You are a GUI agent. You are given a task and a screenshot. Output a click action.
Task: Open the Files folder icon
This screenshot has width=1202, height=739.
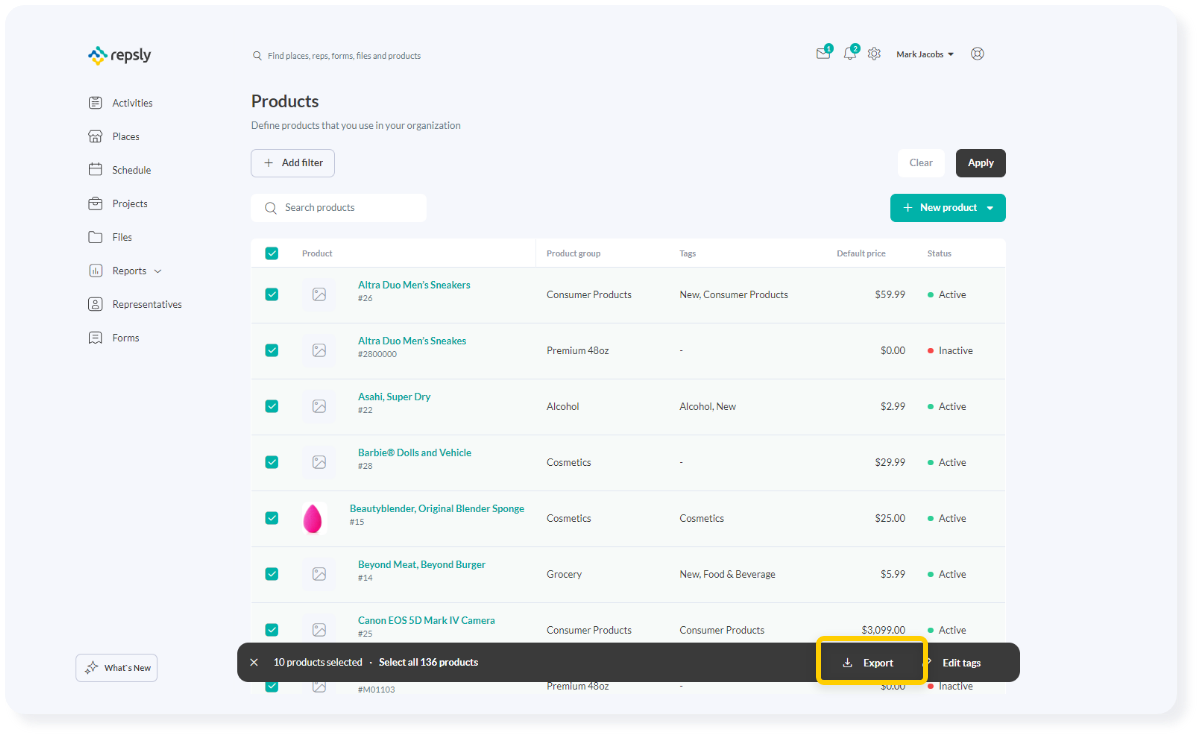point(95,237)
